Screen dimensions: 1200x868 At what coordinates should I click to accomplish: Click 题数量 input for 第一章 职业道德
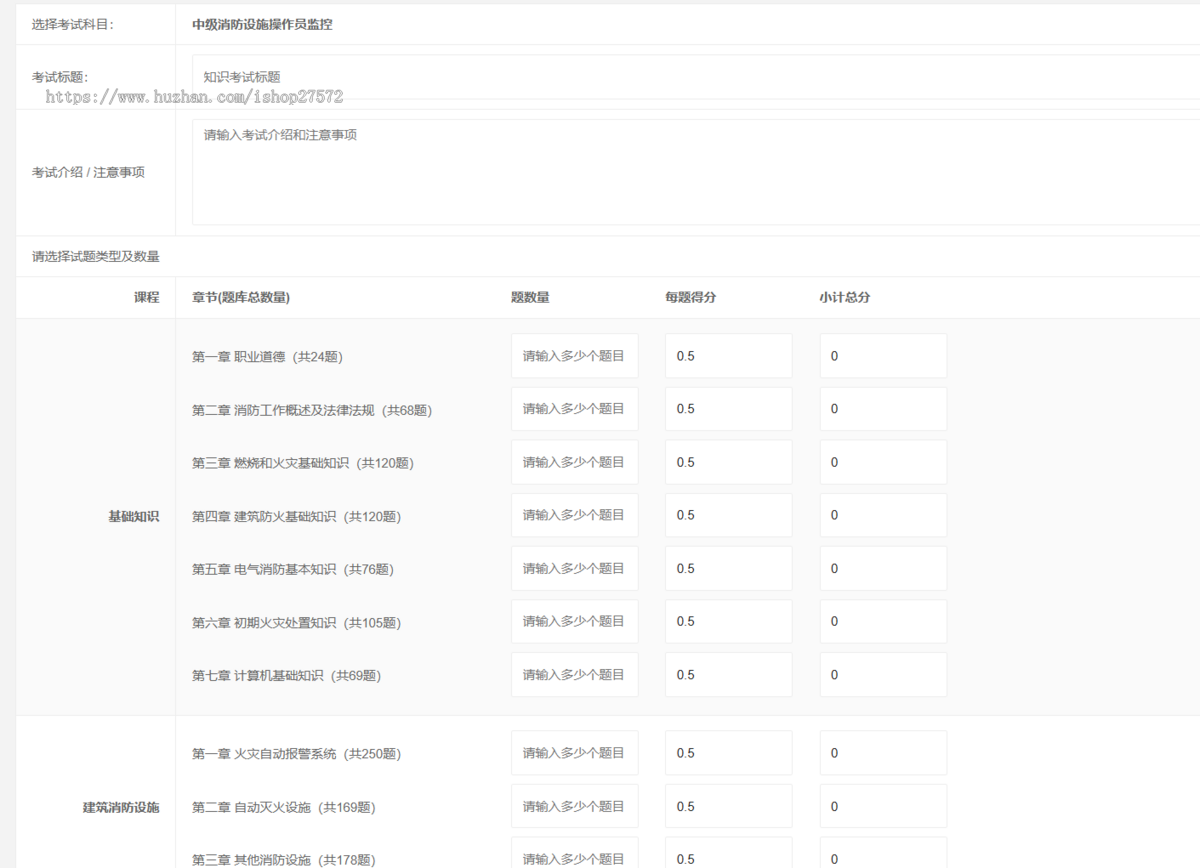[x=575, y=356]
